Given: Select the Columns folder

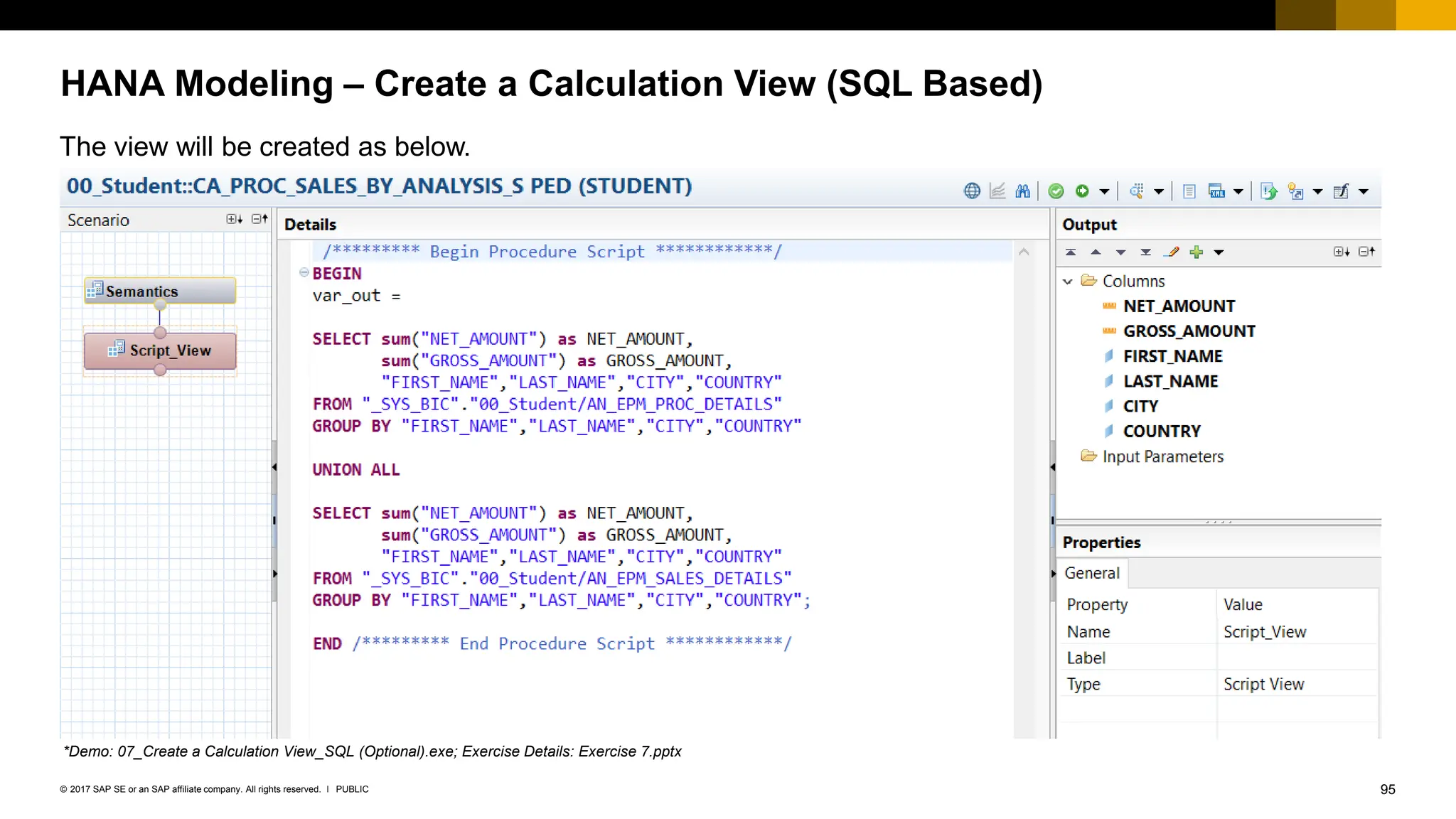Looking at the screenshot, I should click(1123, 281).
